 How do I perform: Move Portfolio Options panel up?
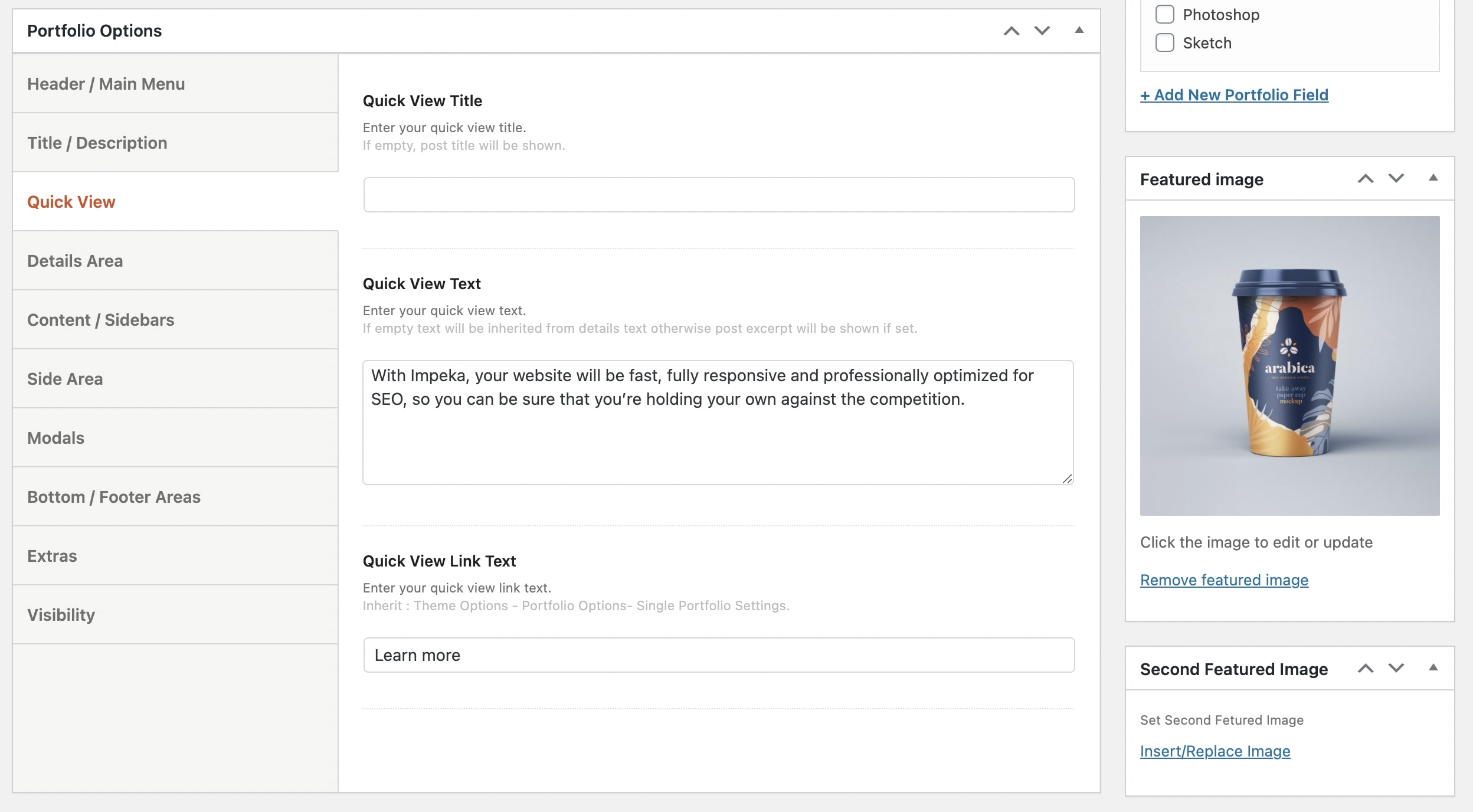tap(1012, 31)
